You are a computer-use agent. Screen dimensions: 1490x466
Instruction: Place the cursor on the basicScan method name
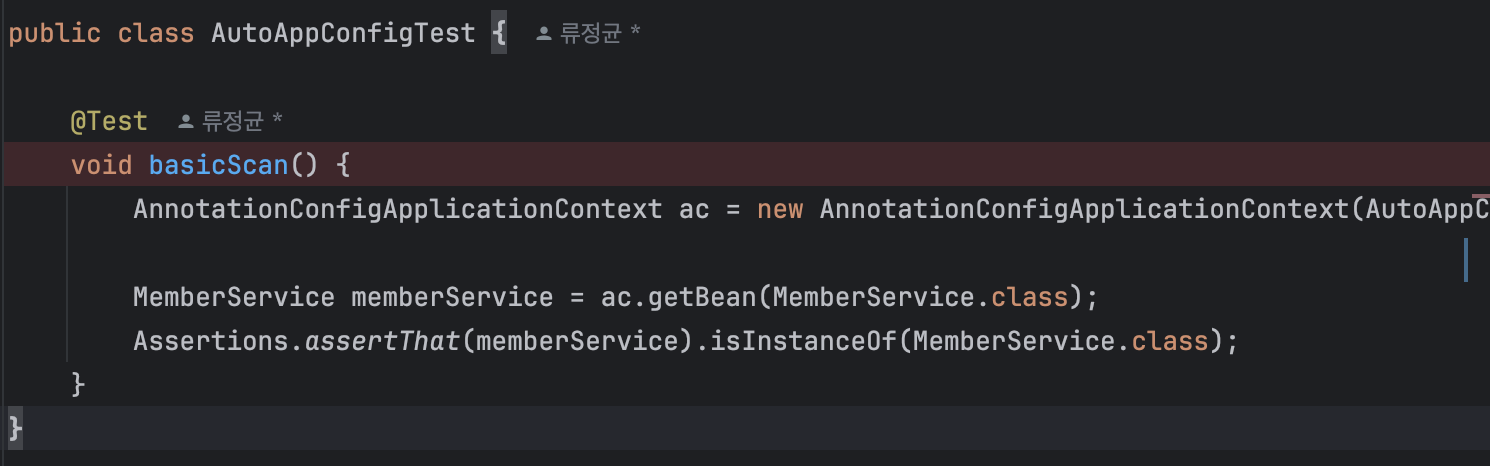pos(219,165)
